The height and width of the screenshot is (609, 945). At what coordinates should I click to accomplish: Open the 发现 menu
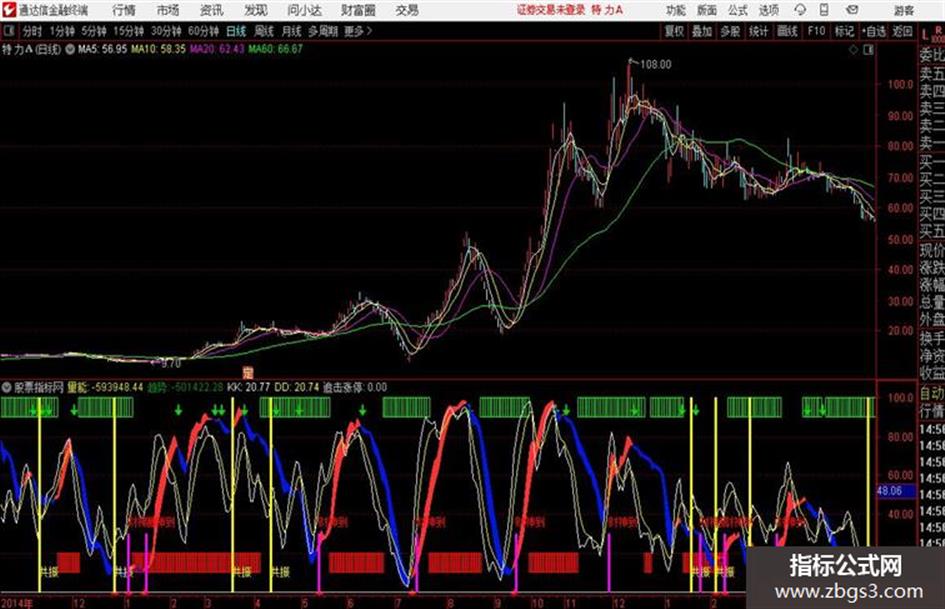[x=256, y=10]
